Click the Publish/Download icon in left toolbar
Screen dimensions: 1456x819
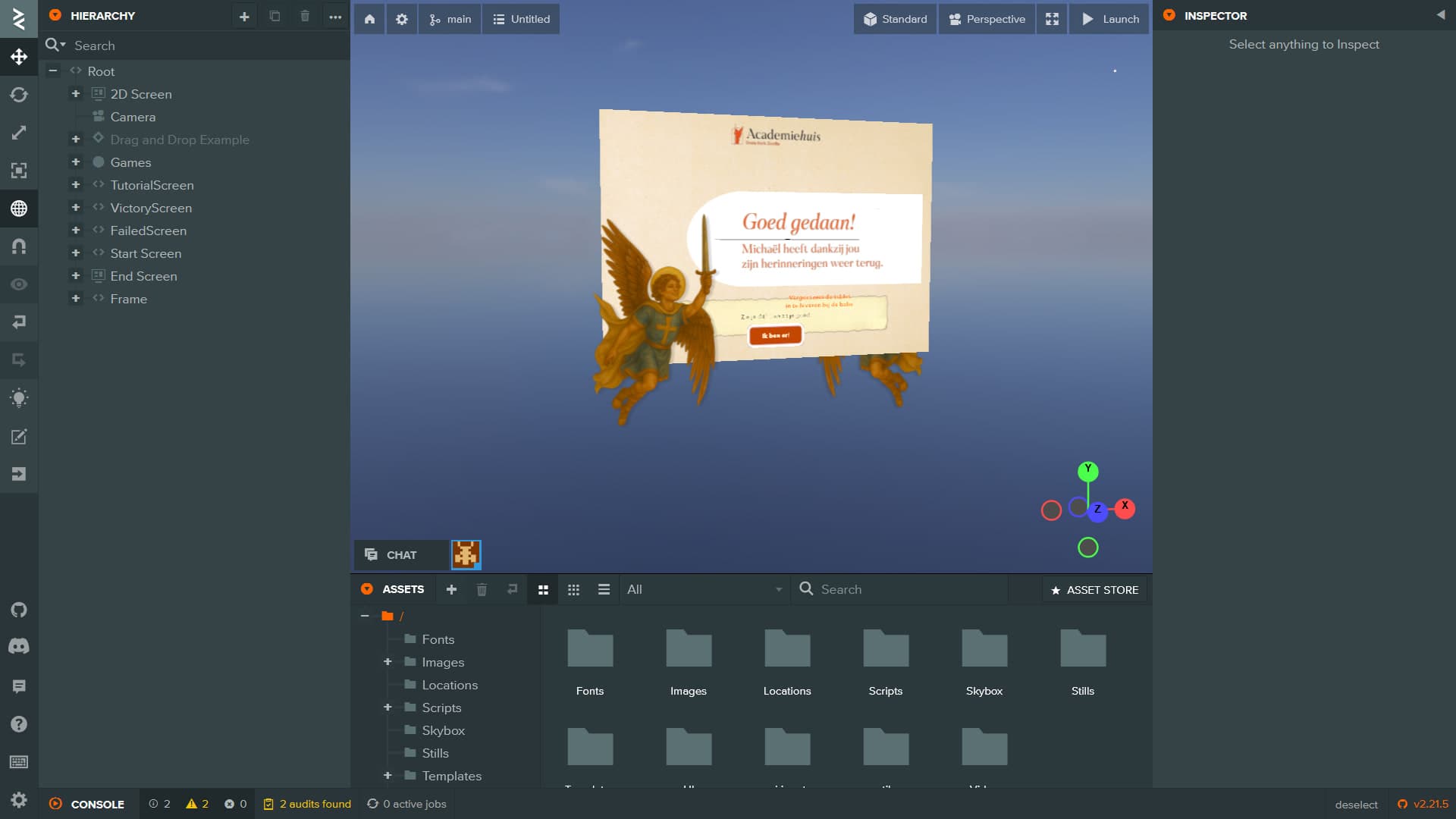tap(19, 474)
